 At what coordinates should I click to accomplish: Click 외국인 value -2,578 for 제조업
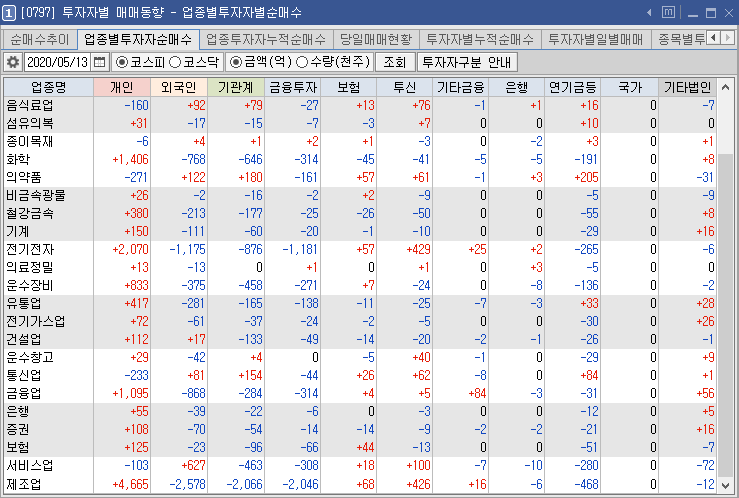[188, 484]
